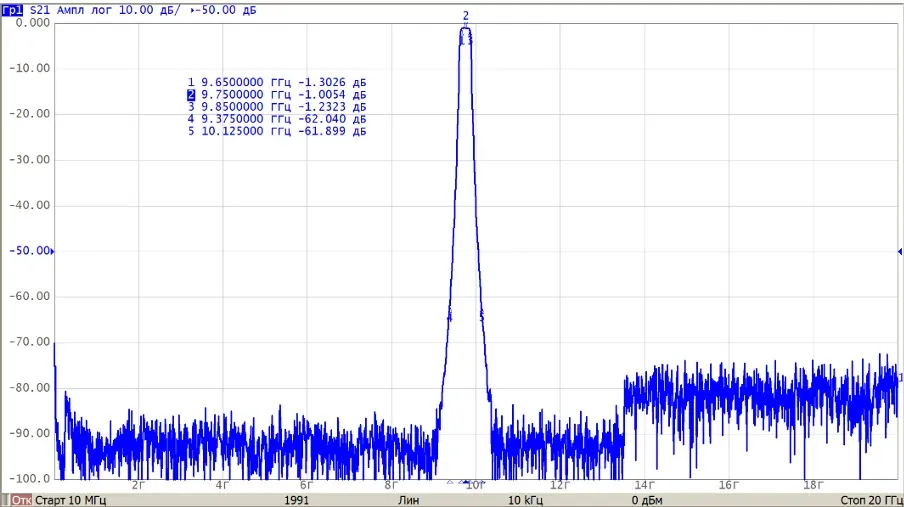Screen dimensions: 904x507
Task: Click the '-50.00' Y-axis label
Action: pos(30,250)
